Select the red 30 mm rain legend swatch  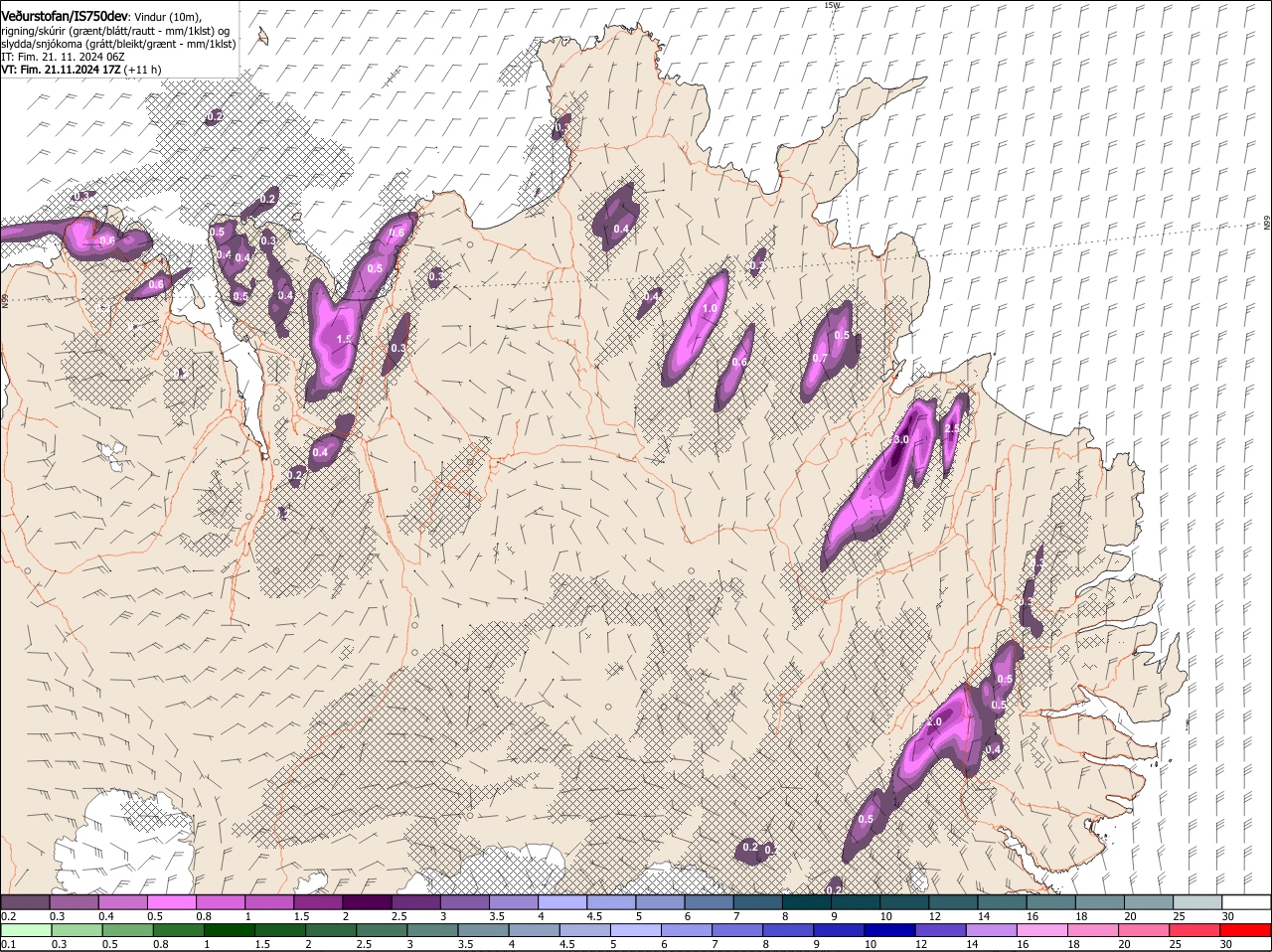[x=1246, y=930]
